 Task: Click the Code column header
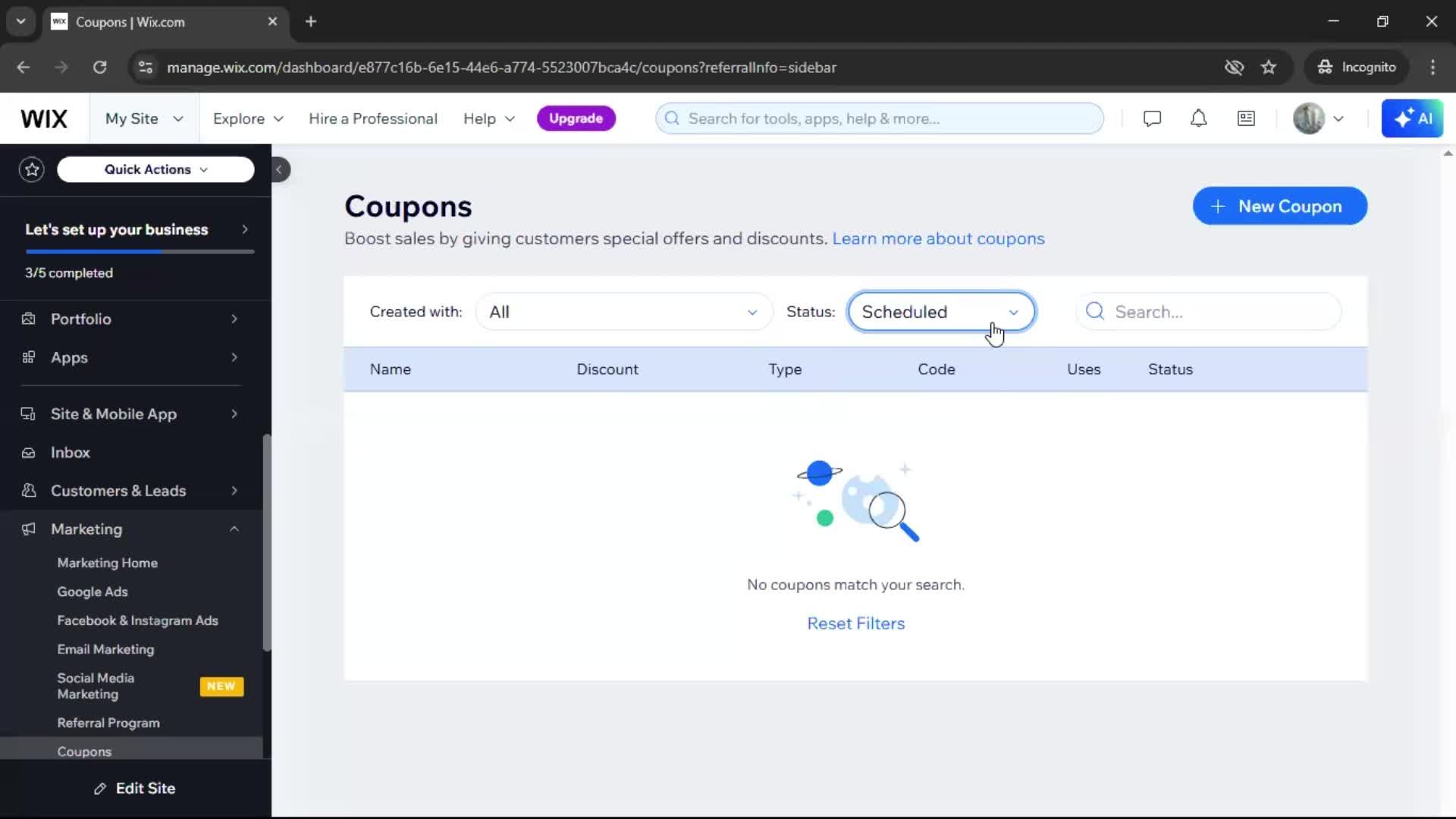click(x=936, y=369)
